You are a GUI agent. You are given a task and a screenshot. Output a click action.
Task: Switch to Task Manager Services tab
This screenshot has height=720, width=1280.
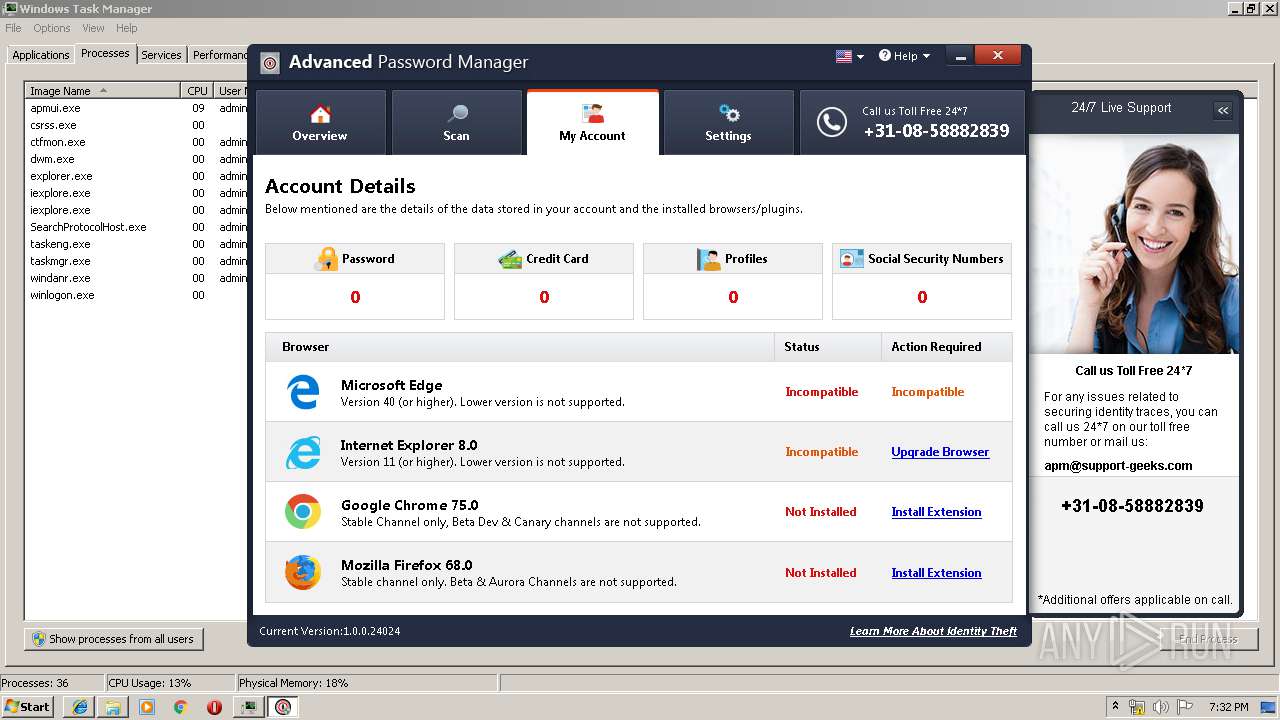point(161,55)
